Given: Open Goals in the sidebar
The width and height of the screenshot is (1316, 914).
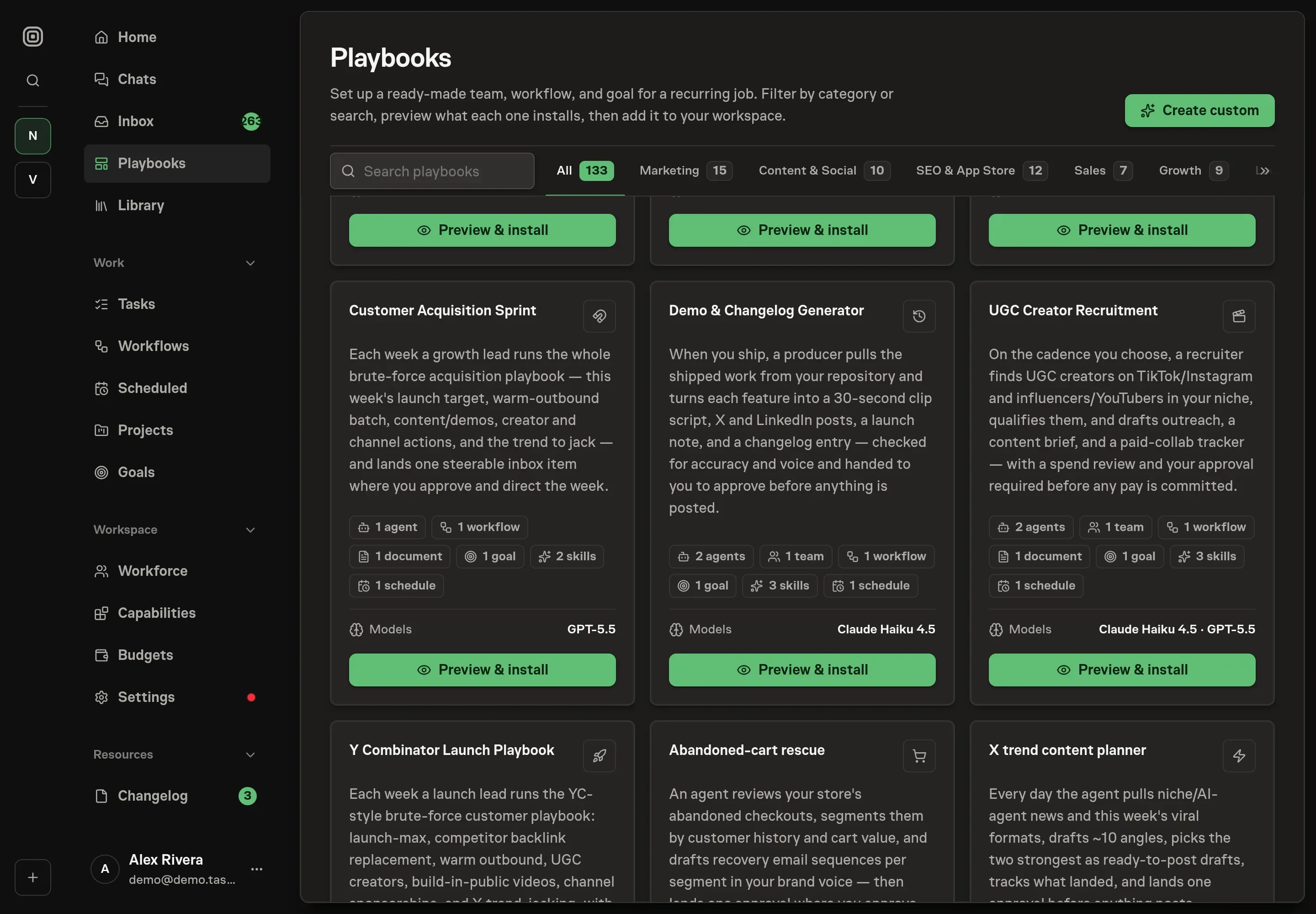Looking at the screenshot, I should coord(177,473).
